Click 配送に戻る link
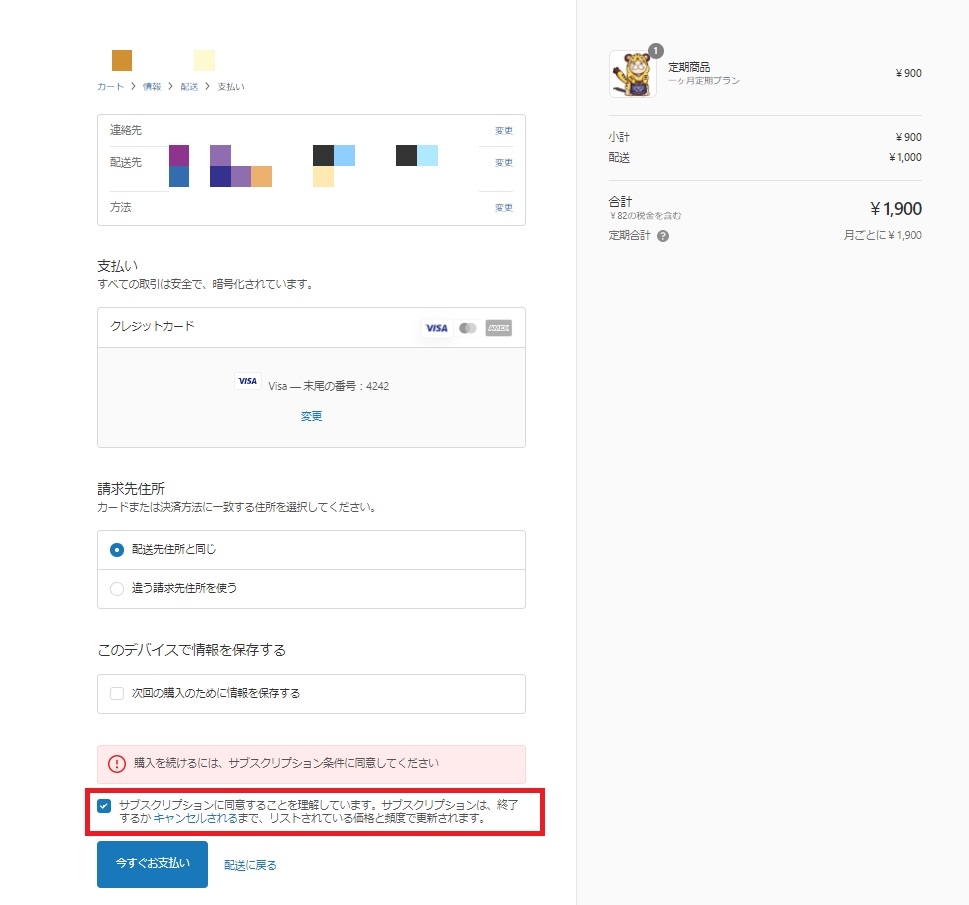 tap(250, 865)
